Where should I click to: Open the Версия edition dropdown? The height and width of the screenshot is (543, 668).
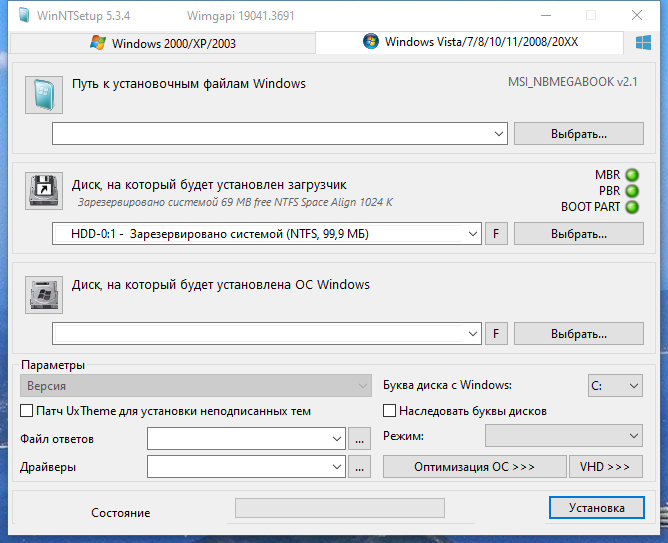(196, 386)
